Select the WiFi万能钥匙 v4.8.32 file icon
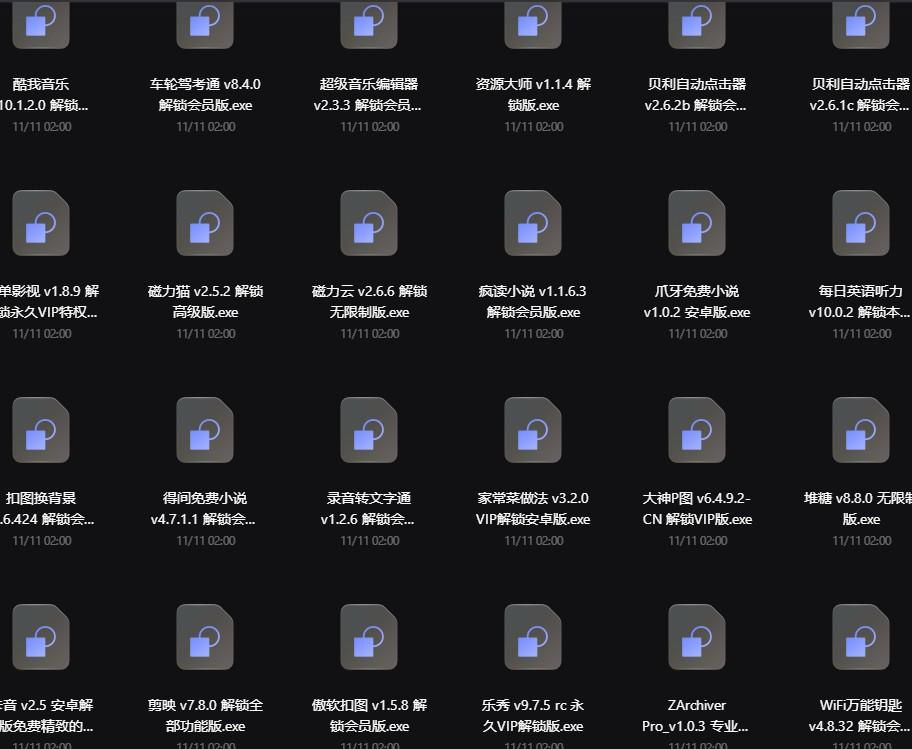 tap(861, 637)
